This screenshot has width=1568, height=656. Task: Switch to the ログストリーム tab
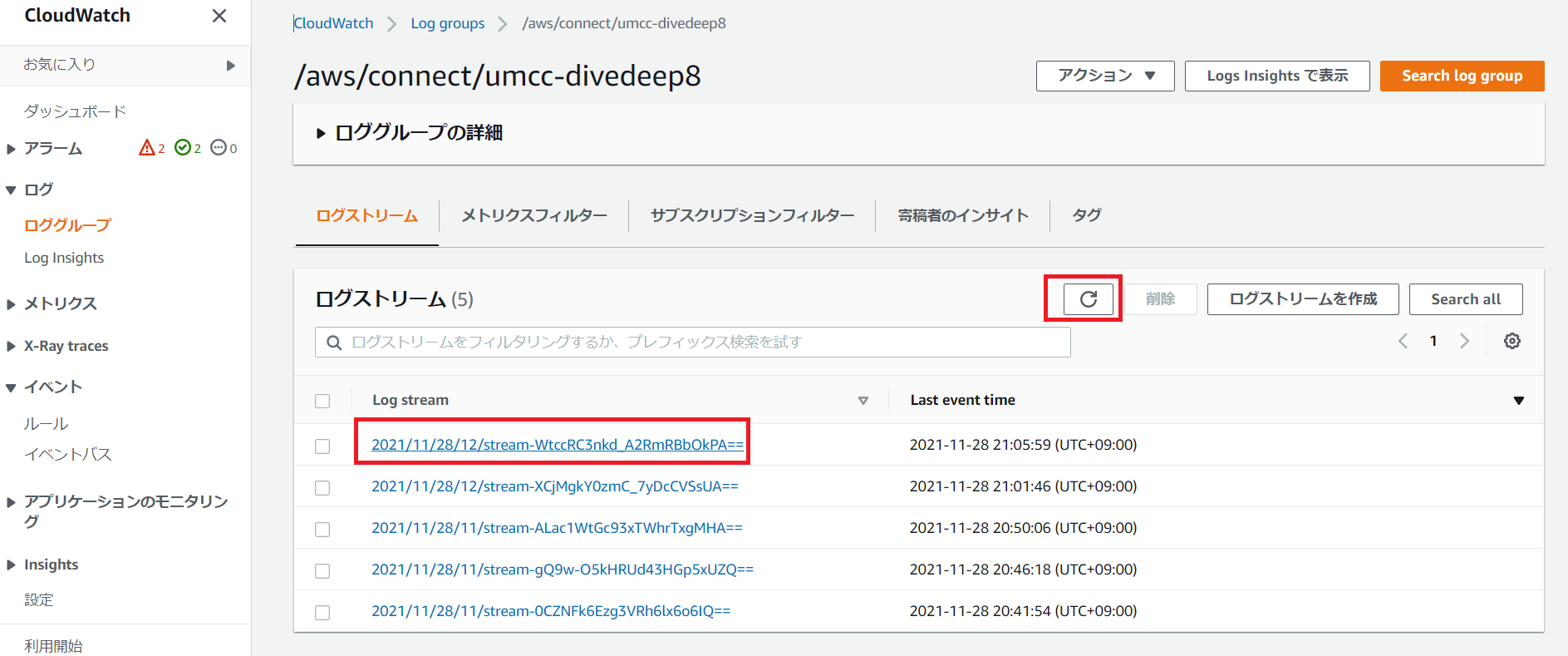tap(366, 215)
